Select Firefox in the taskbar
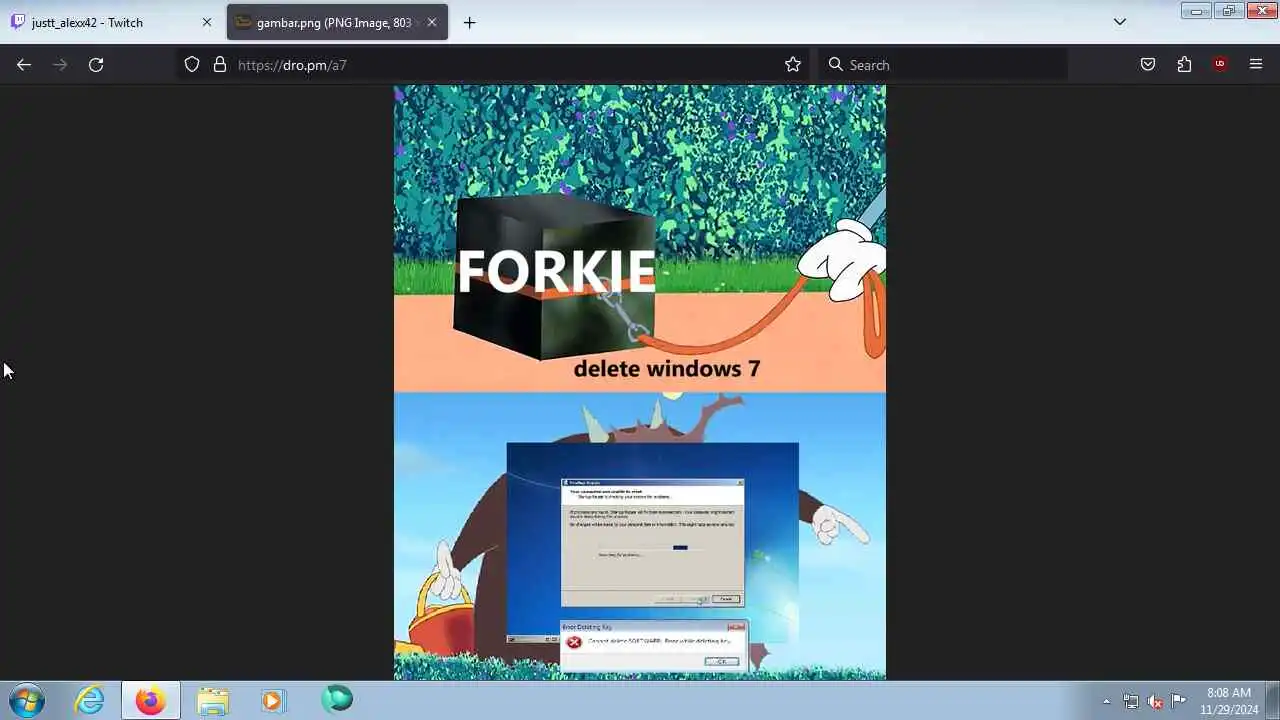1280x720 pixels. click(x=151, y=701)
